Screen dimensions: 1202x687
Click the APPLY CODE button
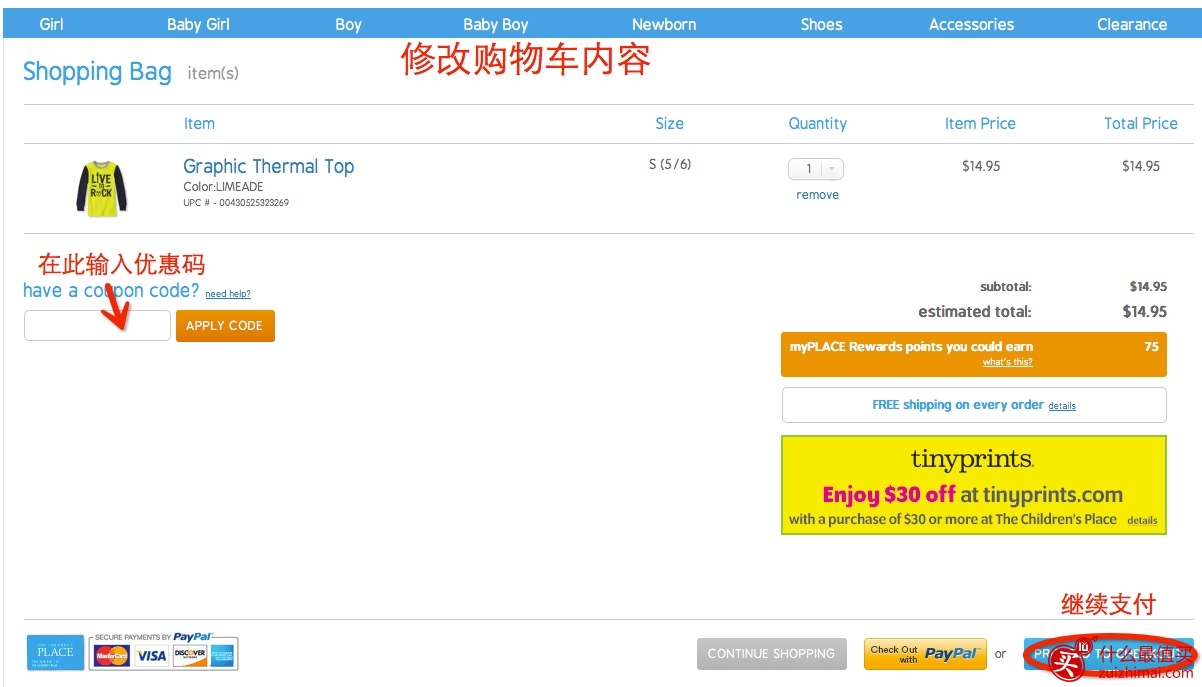pyautogui.click(x=225, y=326)
